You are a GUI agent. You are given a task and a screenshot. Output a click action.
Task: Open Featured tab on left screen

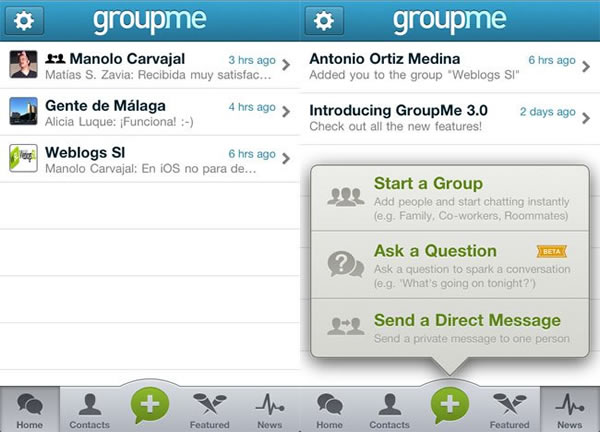pos(210,411)
